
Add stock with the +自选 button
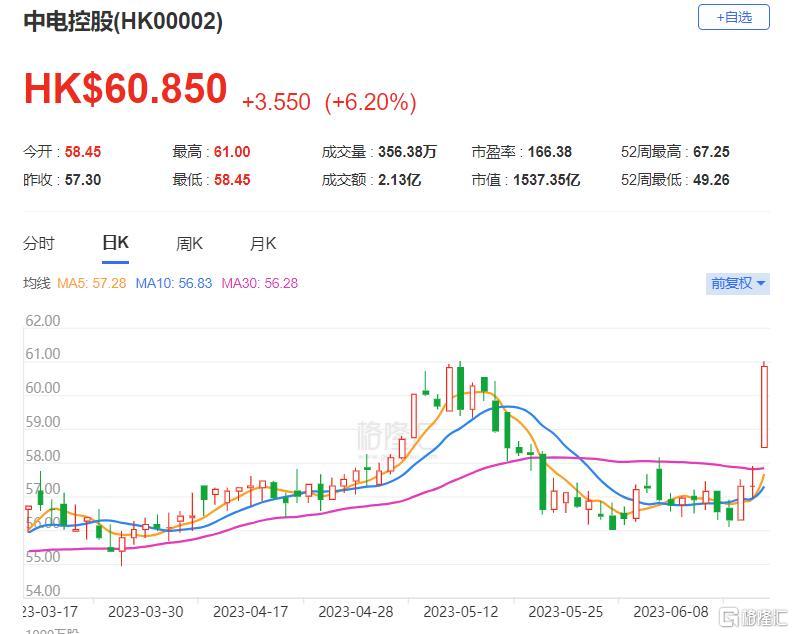[x=734, y=17]
